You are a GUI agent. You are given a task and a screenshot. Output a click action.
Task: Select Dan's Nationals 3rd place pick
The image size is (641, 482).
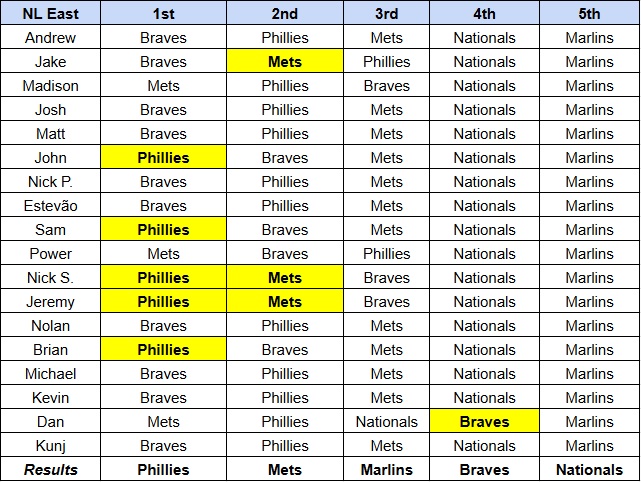coord(386,422)
